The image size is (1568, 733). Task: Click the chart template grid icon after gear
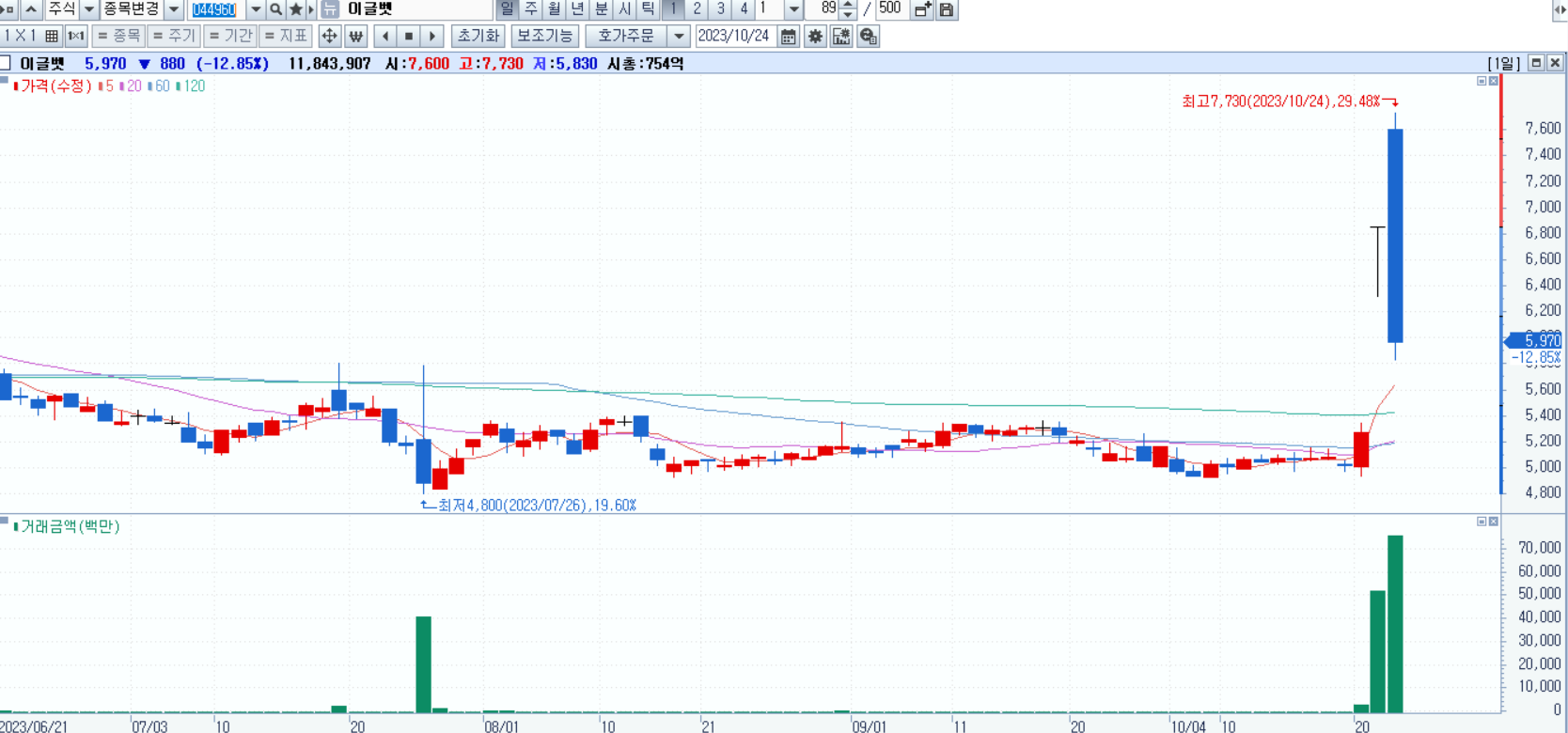(841, 36)
